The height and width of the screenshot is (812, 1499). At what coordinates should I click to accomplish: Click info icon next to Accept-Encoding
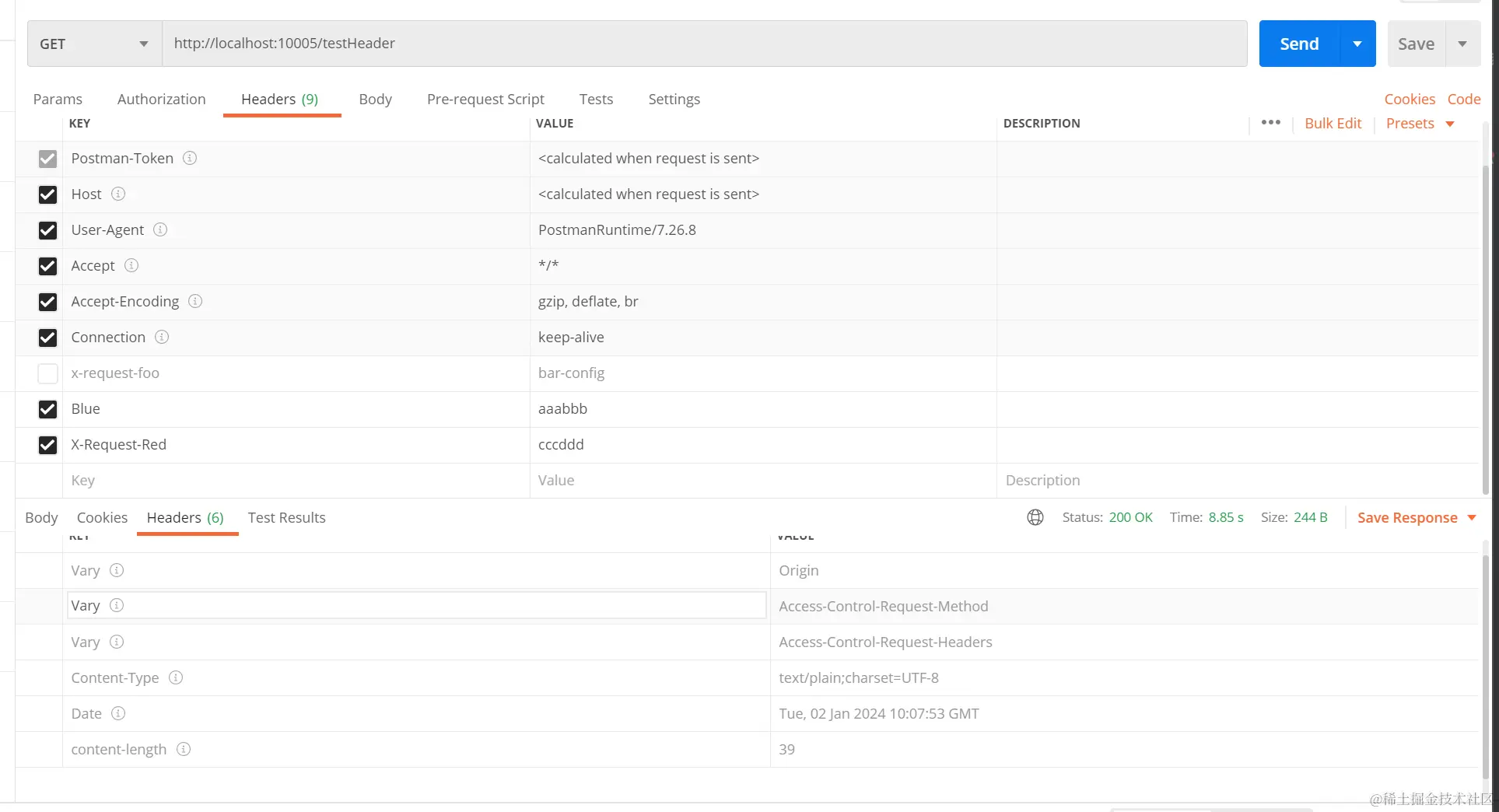click(x=195, y=301)
